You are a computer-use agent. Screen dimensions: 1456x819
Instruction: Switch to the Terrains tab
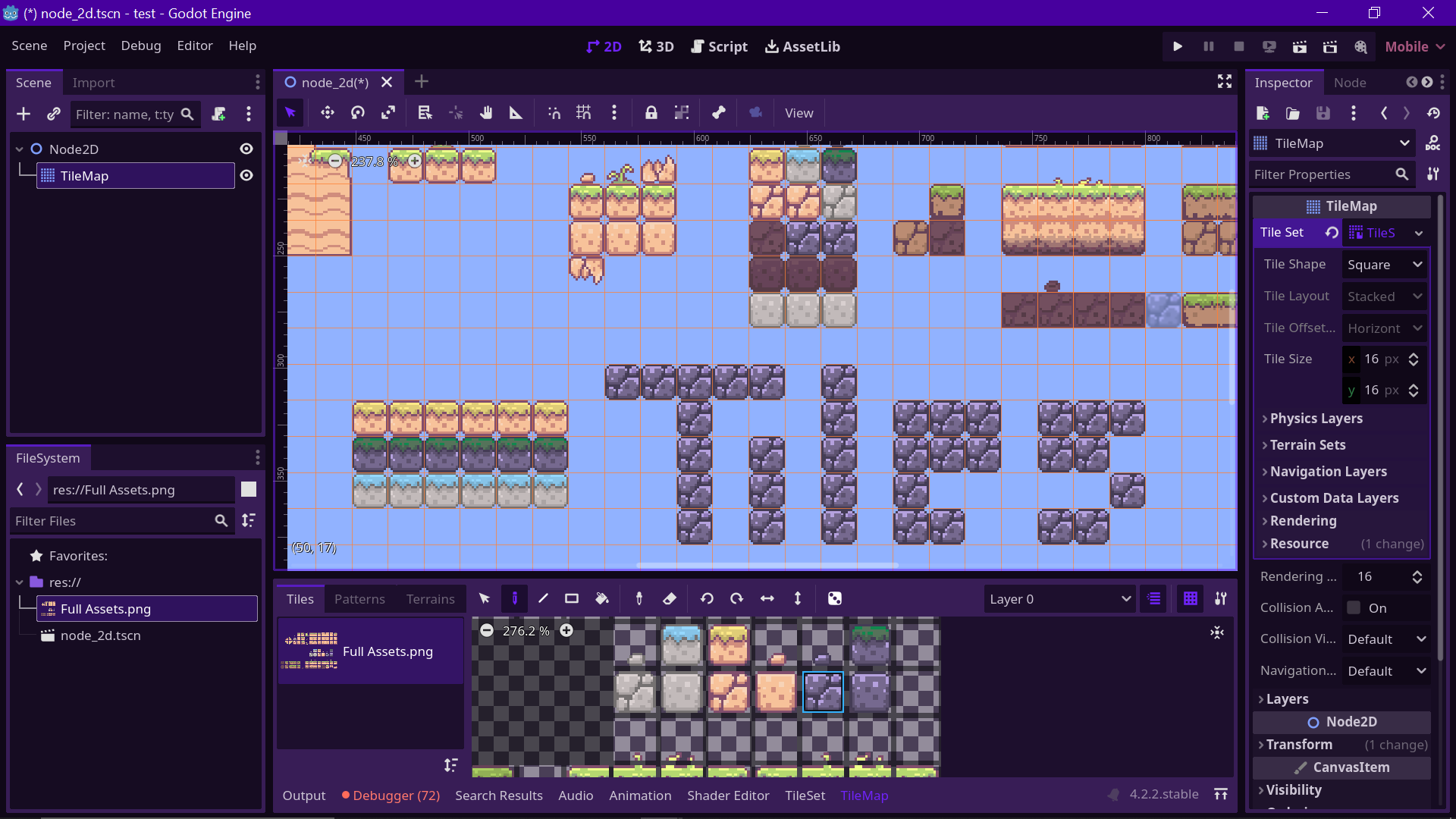pyautogui.click(x=430, y=599)
